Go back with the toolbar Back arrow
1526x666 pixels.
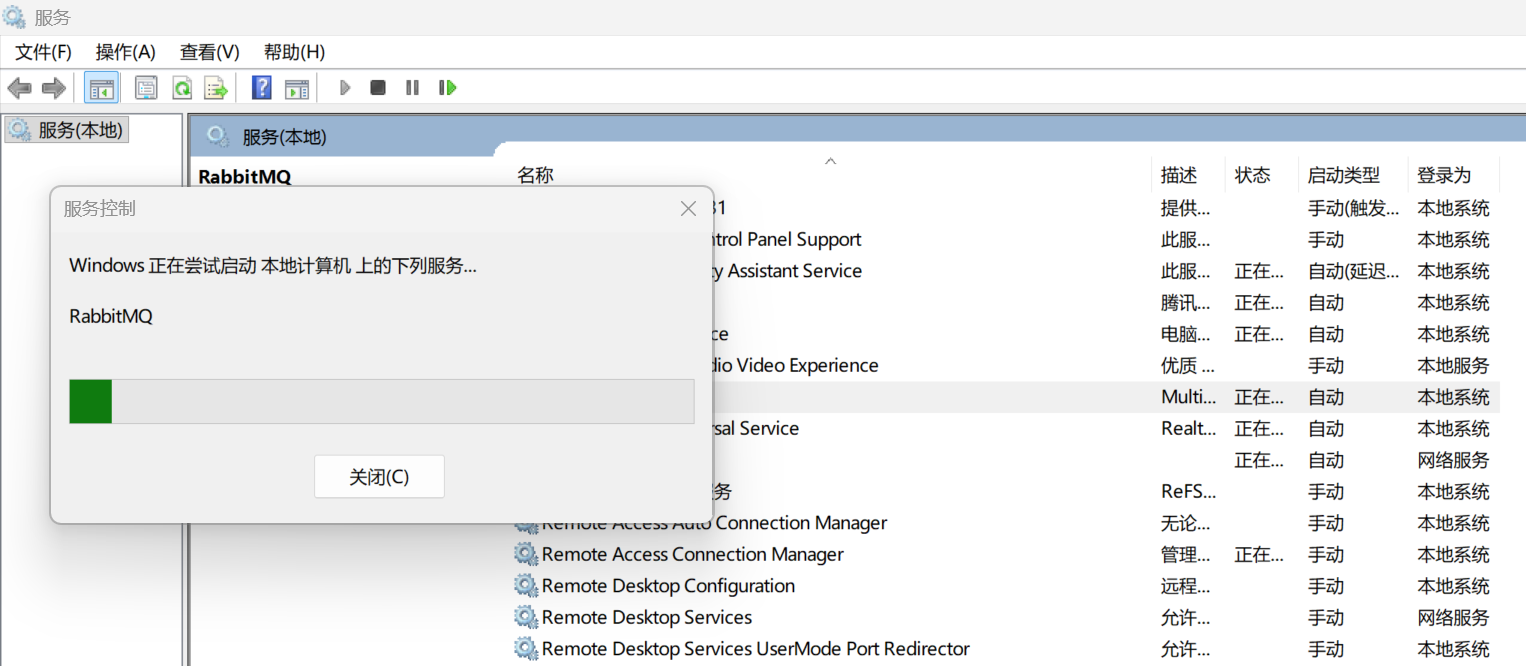pos(19,88)
